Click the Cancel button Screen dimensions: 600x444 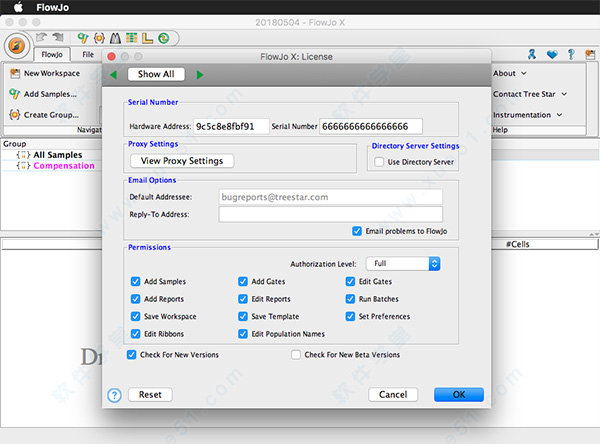tap(393, 395)
